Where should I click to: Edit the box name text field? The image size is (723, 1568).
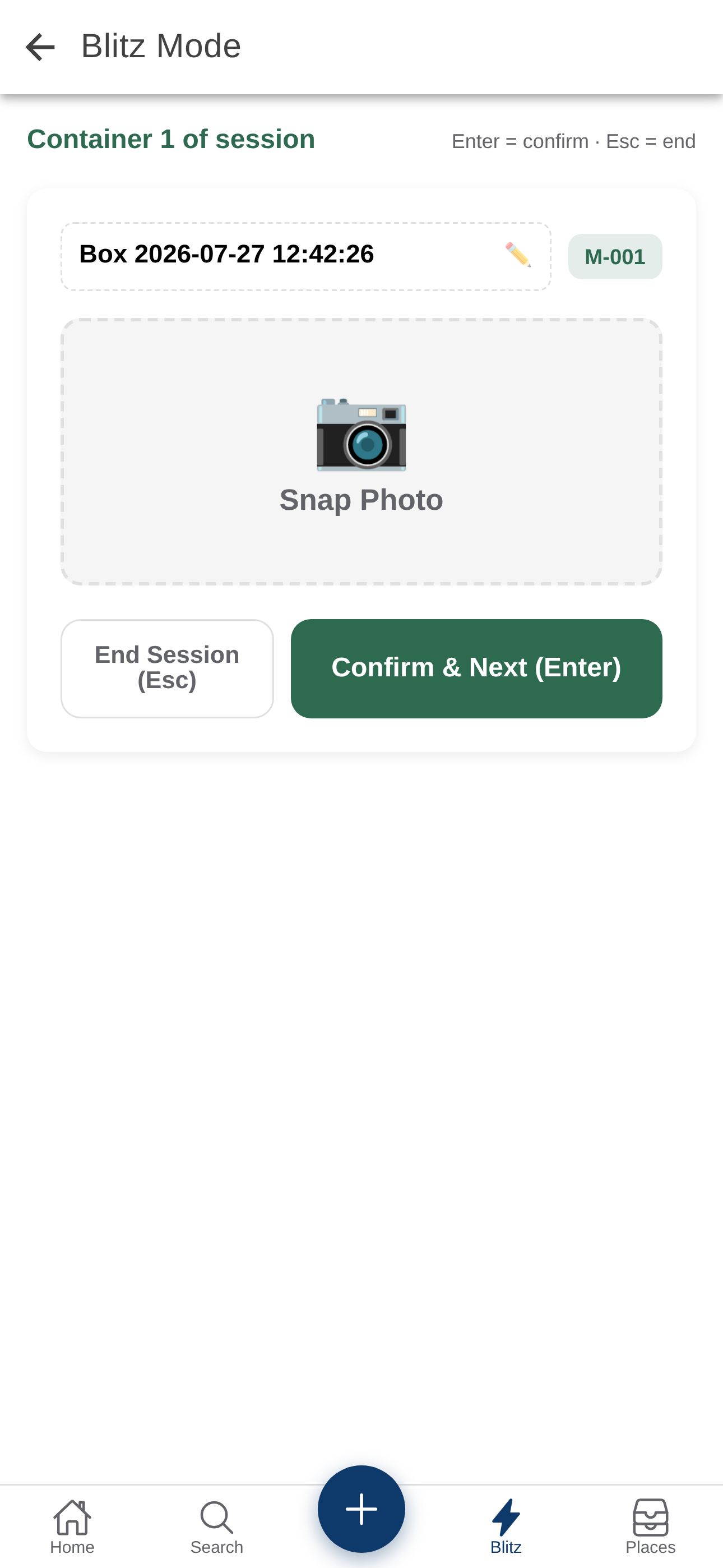(x=306, y=256)
